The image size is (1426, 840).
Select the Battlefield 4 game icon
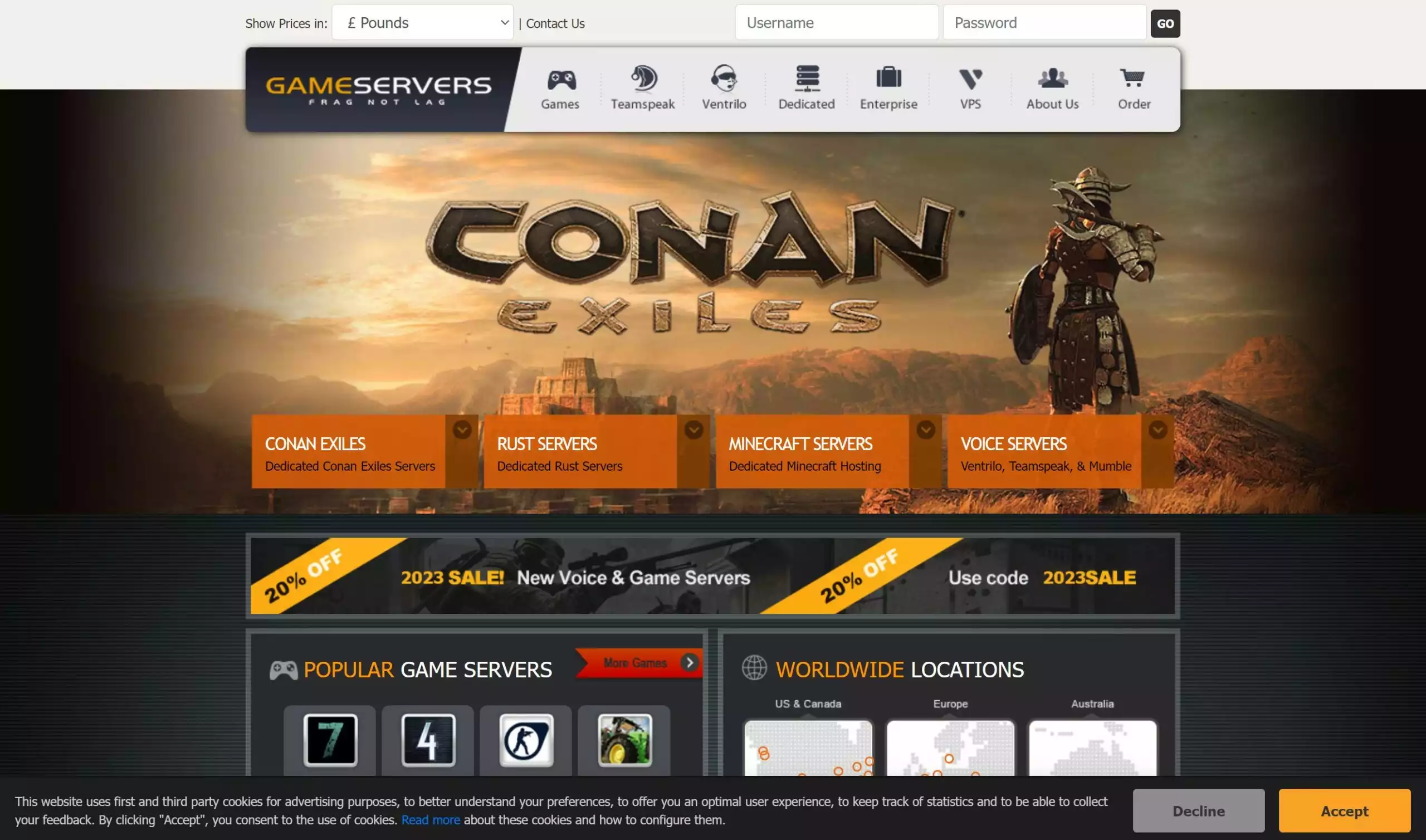[428, 740]
